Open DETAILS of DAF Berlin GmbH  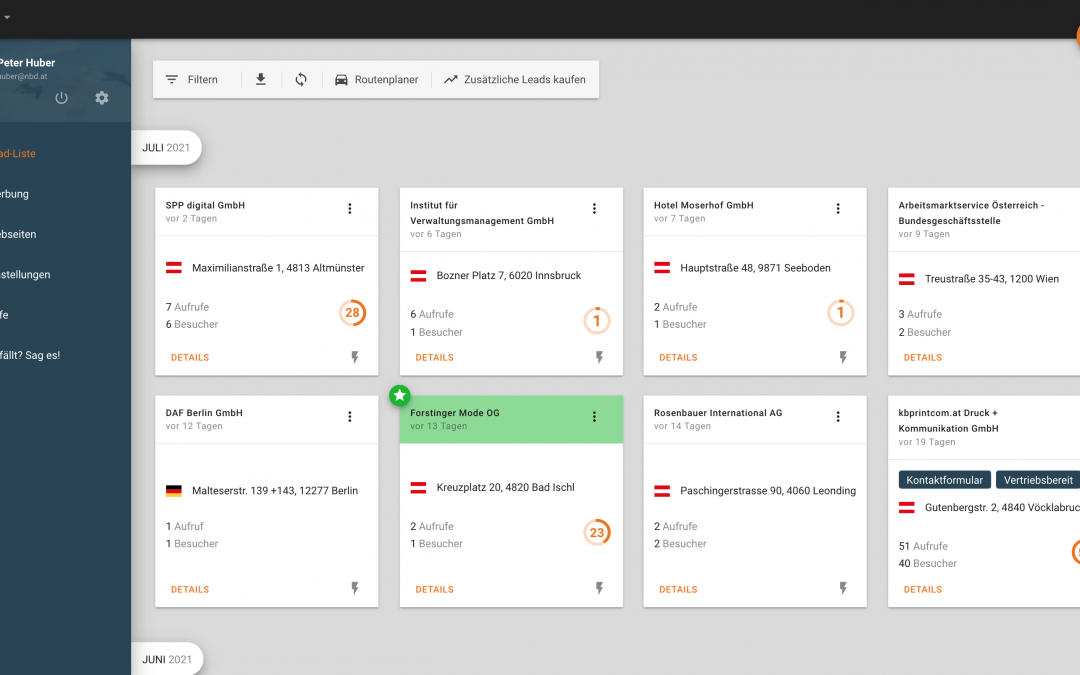pos(190,590)
